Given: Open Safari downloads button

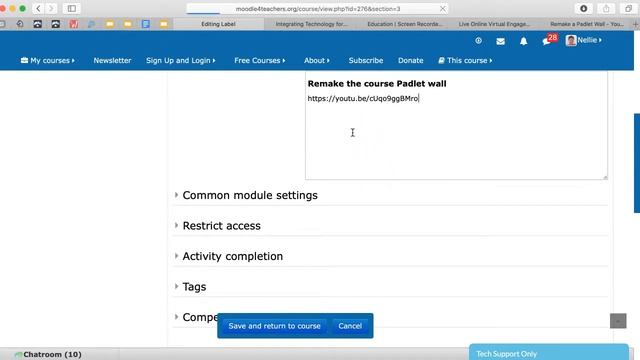Looking at the screenshot, I should (584, 8).
